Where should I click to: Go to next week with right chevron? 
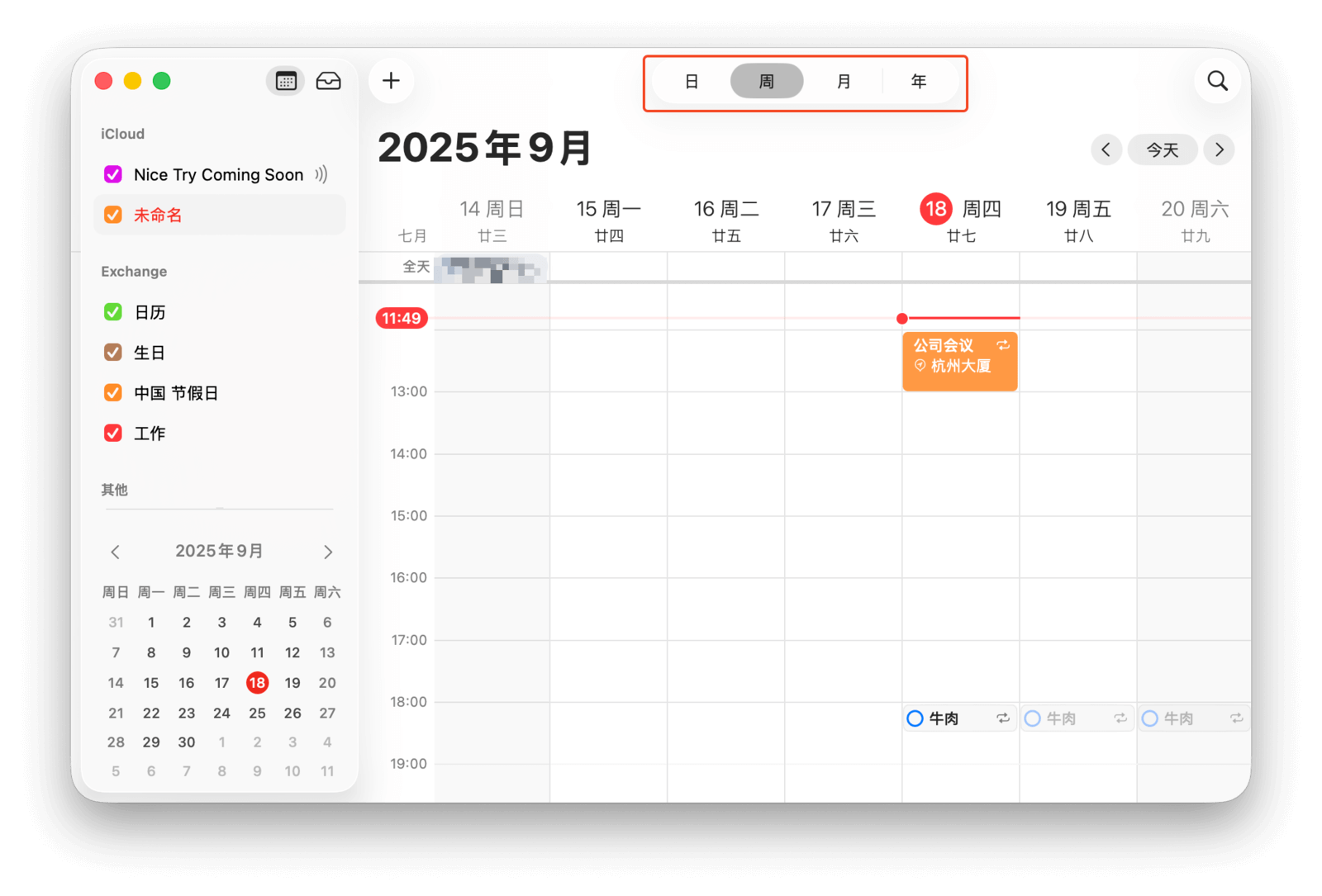pos(1219,150)
